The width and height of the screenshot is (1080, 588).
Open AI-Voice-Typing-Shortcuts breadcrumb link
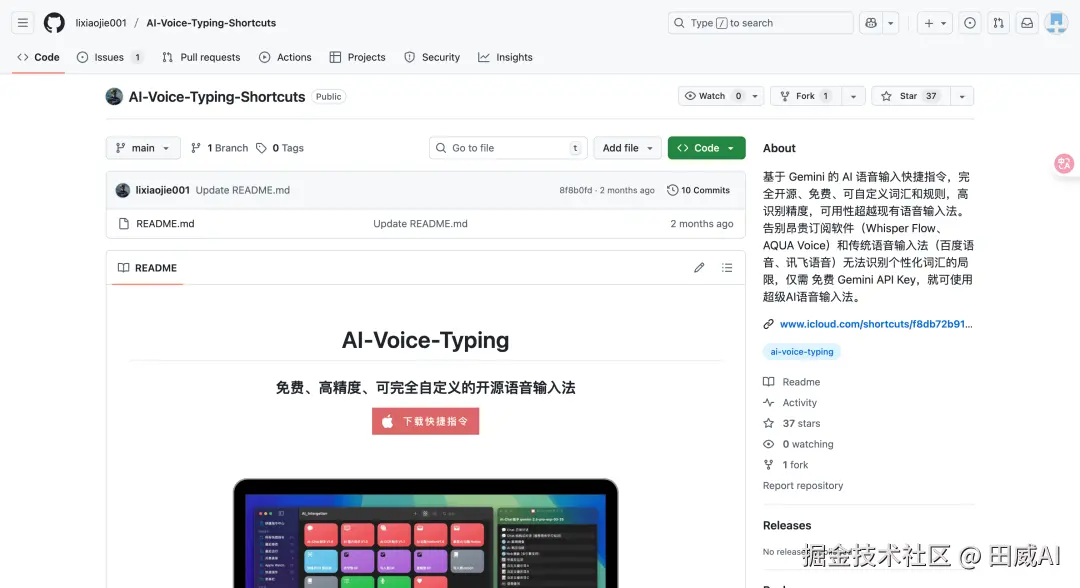211,23
